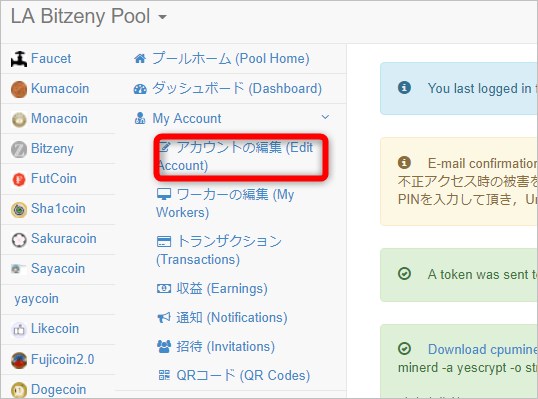This screenshot has height=399, width=538.
Task: Click the Sha1coin coin icon
Action: point(19,210)
